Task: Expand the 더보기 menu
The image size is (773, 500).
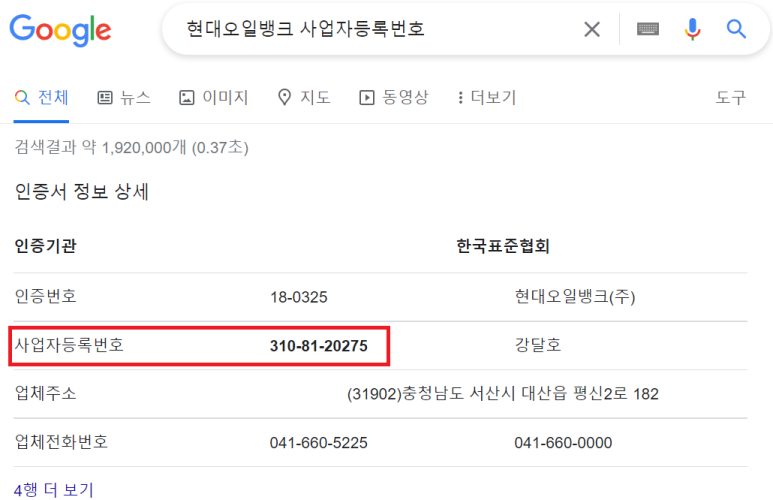Action: (x=487, y=97)
